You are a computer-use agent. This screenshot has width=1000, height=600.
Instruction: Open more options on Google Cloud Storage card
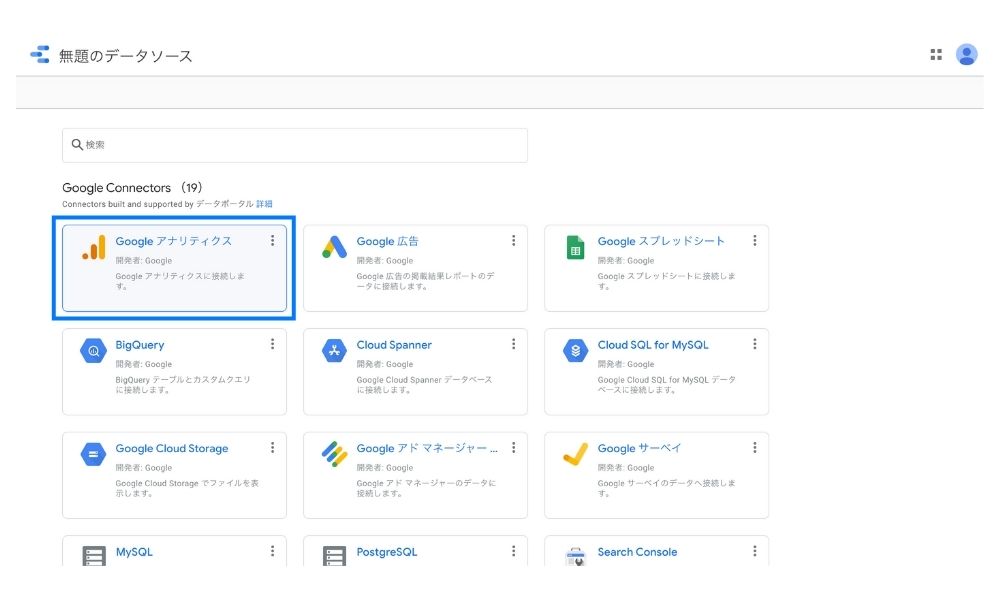point(272,448)
